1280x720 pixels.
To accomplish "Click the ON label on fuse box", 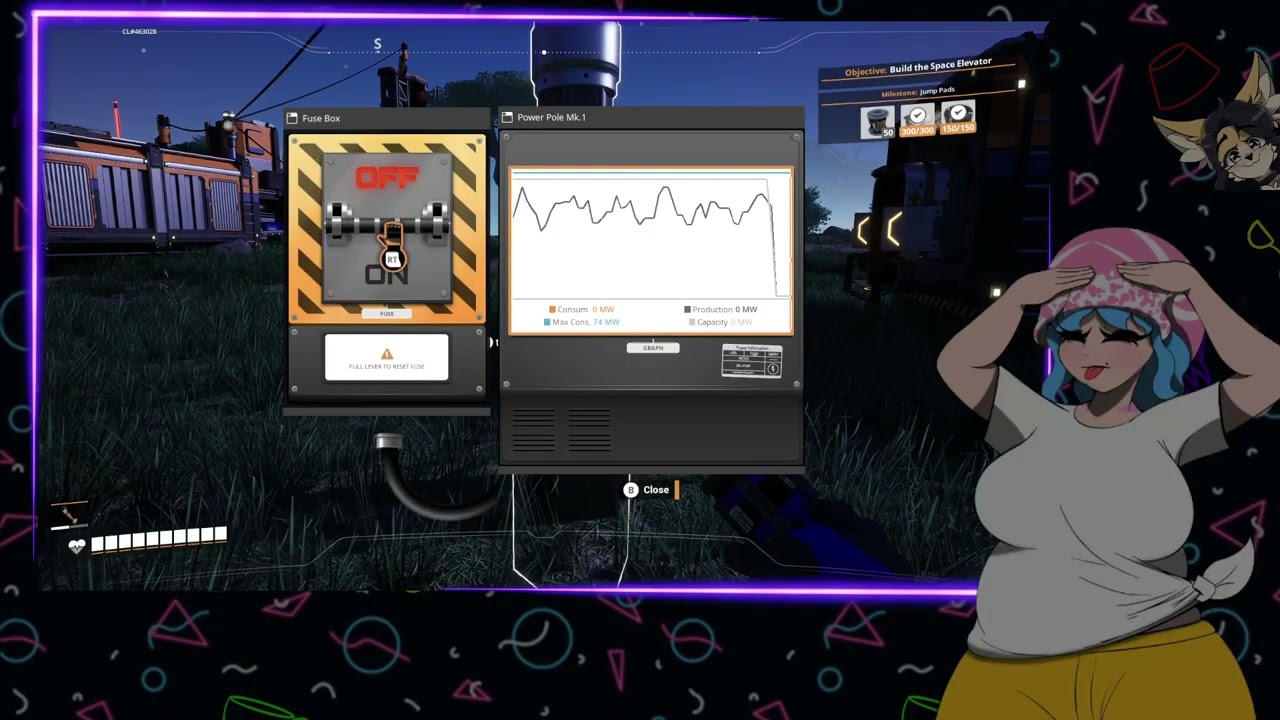I will click(x=387, y=274).
